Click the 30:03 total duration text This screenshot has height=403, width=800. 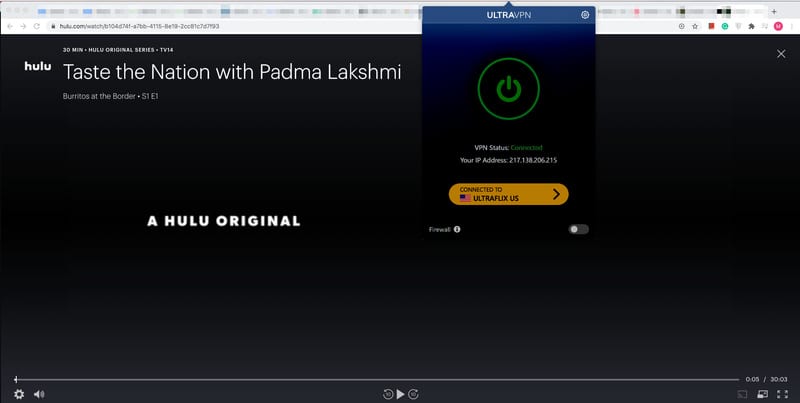point(779,380)
